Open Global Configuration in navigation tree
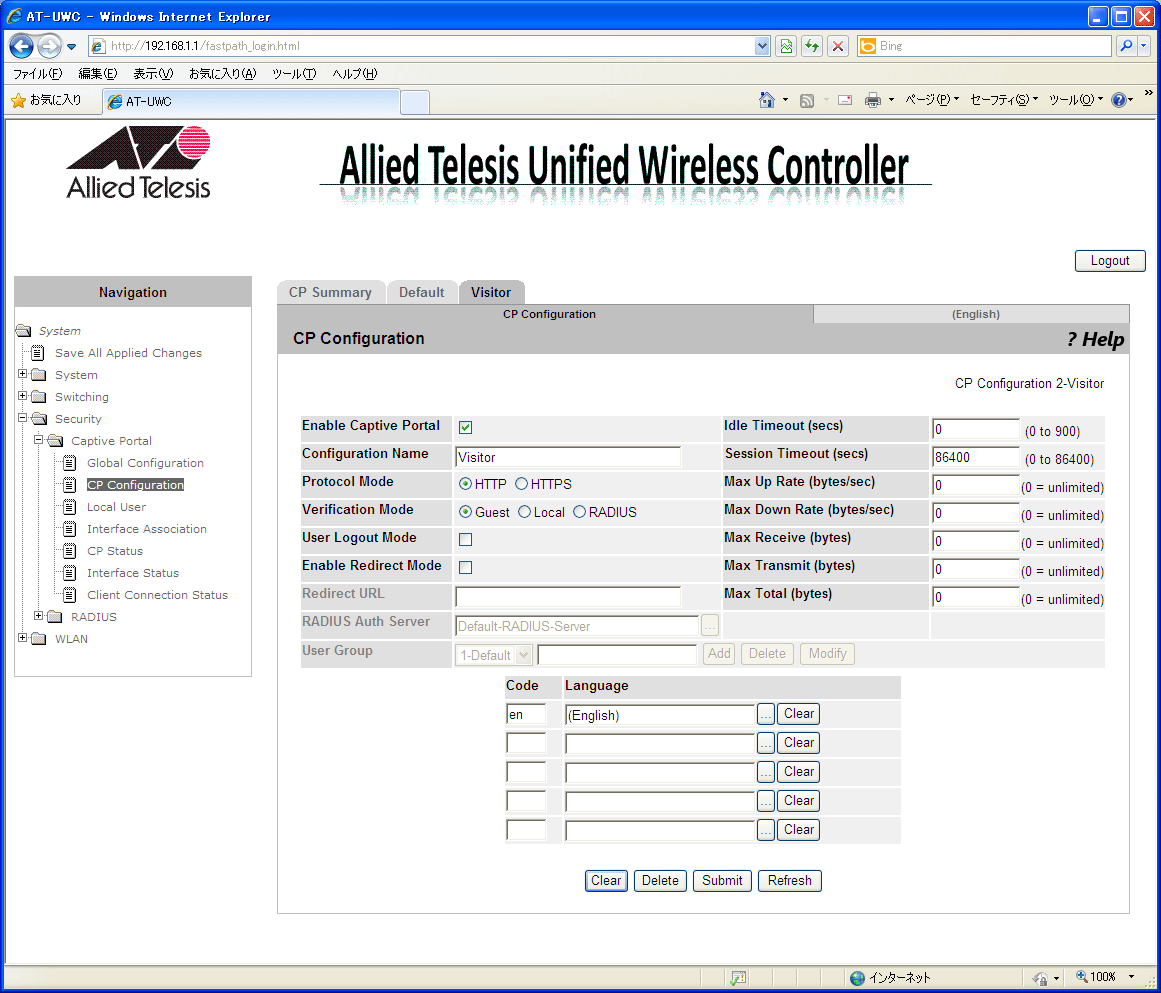 tap(145, 463)
